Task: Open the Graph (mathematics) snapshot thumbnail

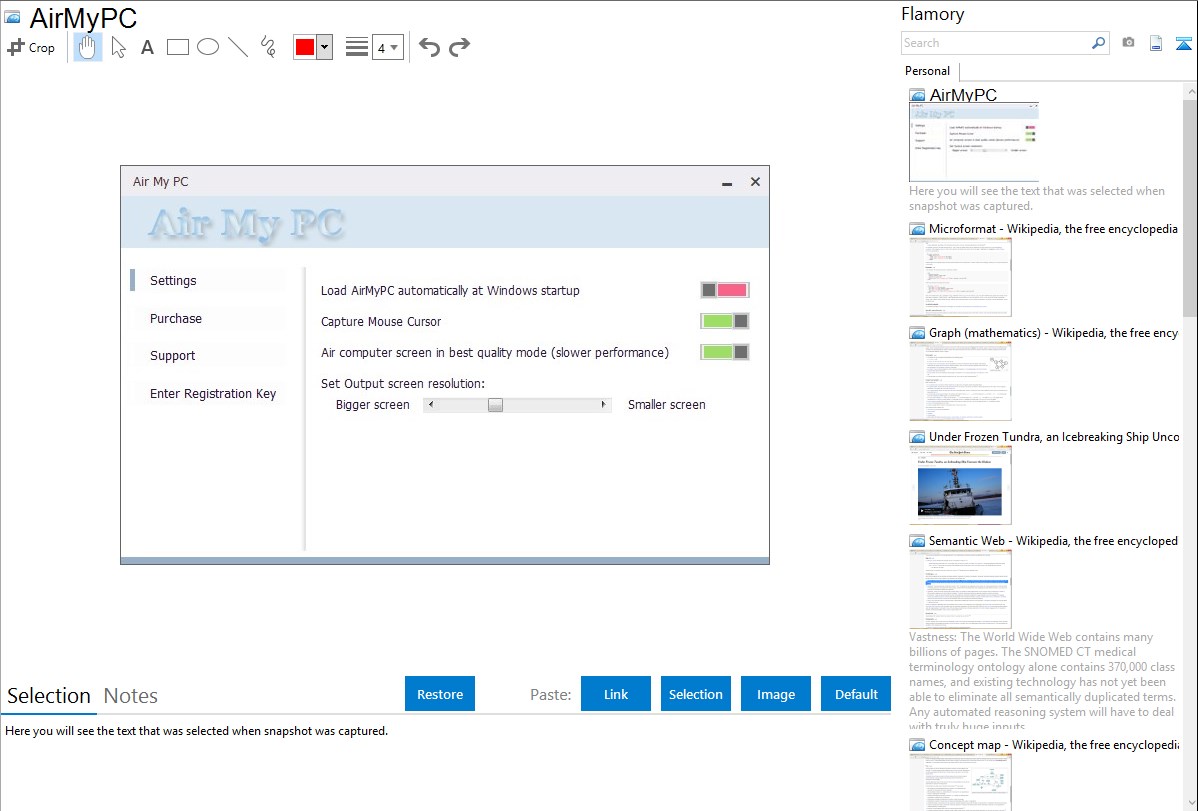Action: pos(960,381)
